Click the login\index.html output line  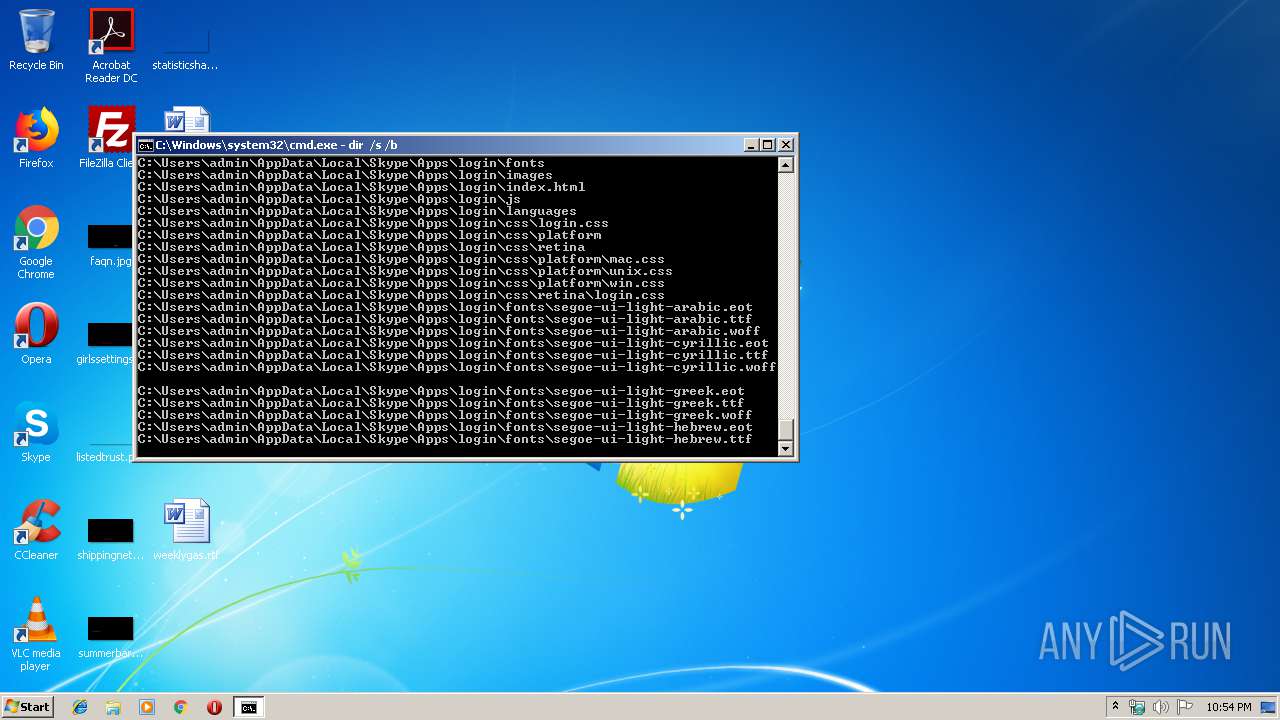(361, 187)
